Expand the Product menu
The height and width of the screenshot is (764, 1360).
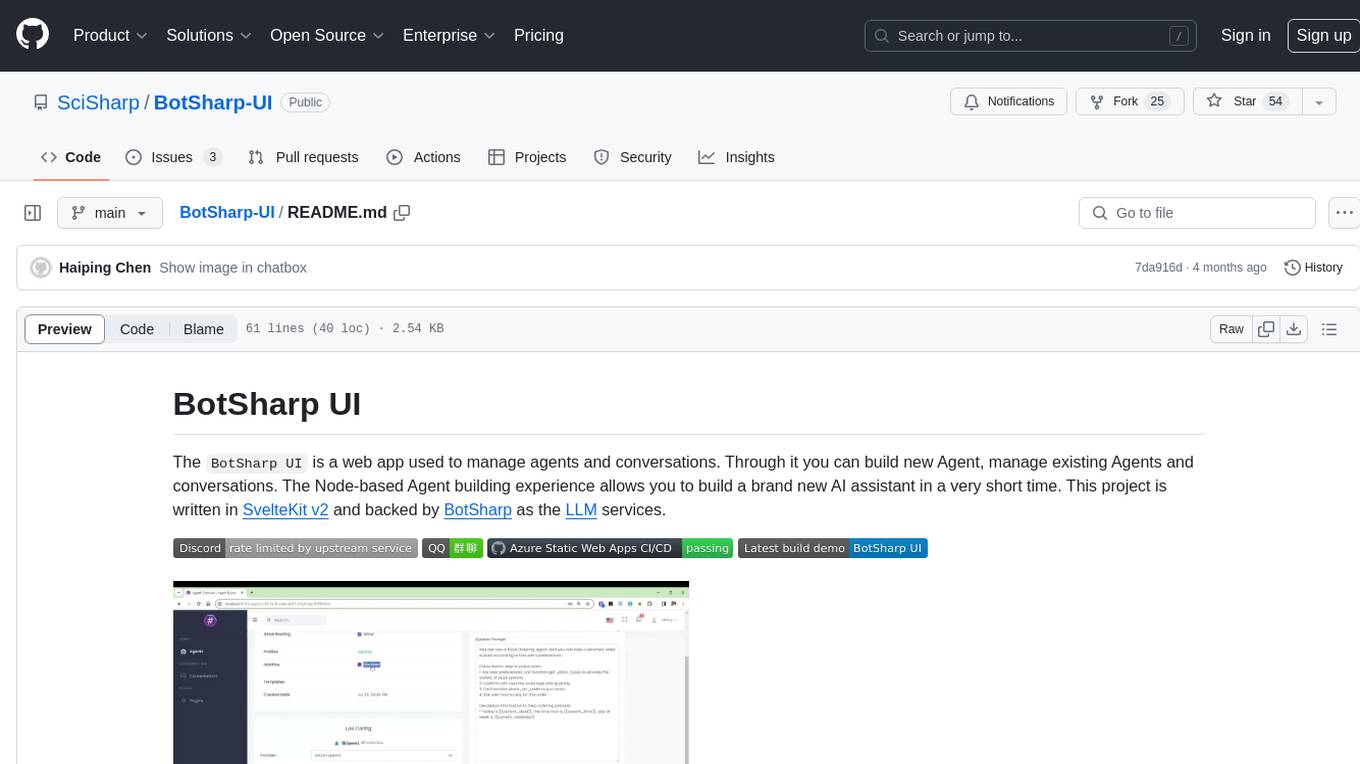[x=110, y=35]
